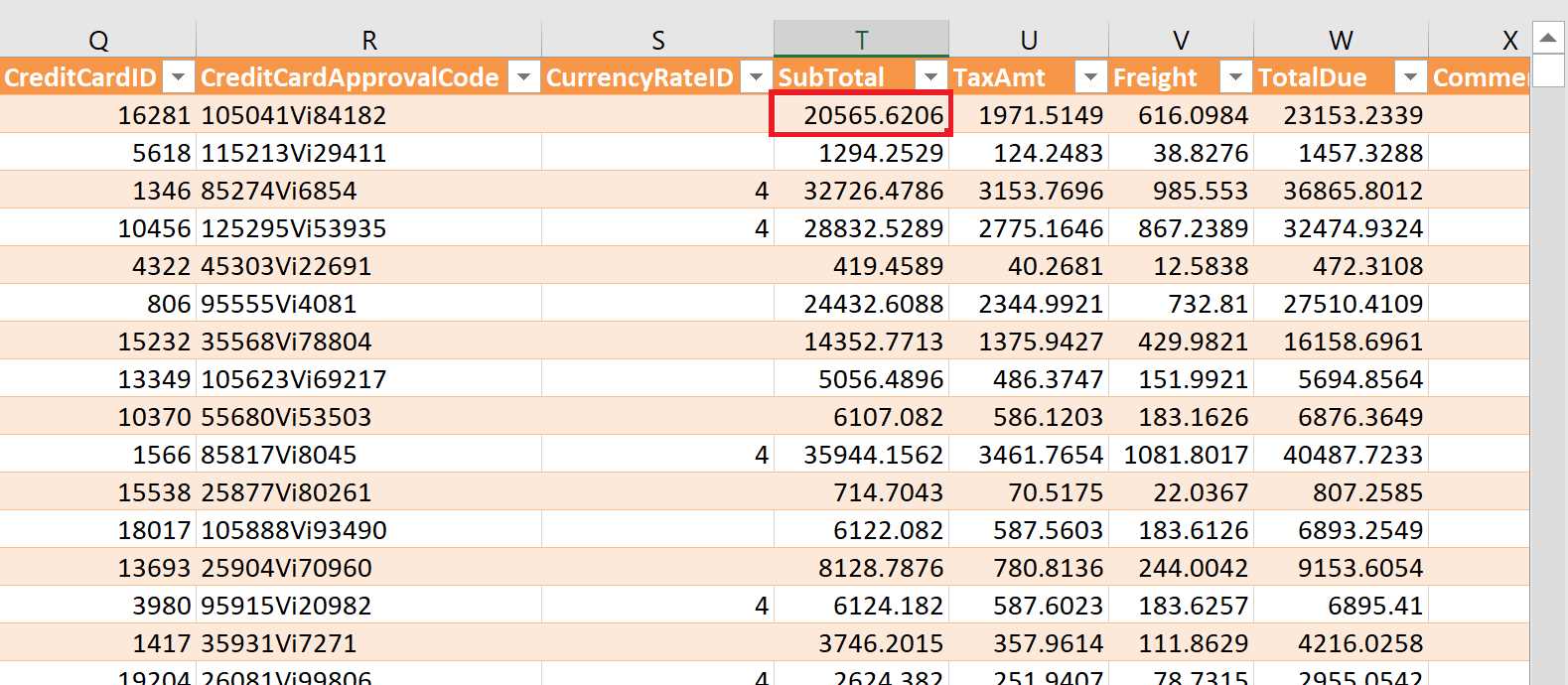Select column R header
This screenshot has height=685, width=1568.
tap(369, 40)
